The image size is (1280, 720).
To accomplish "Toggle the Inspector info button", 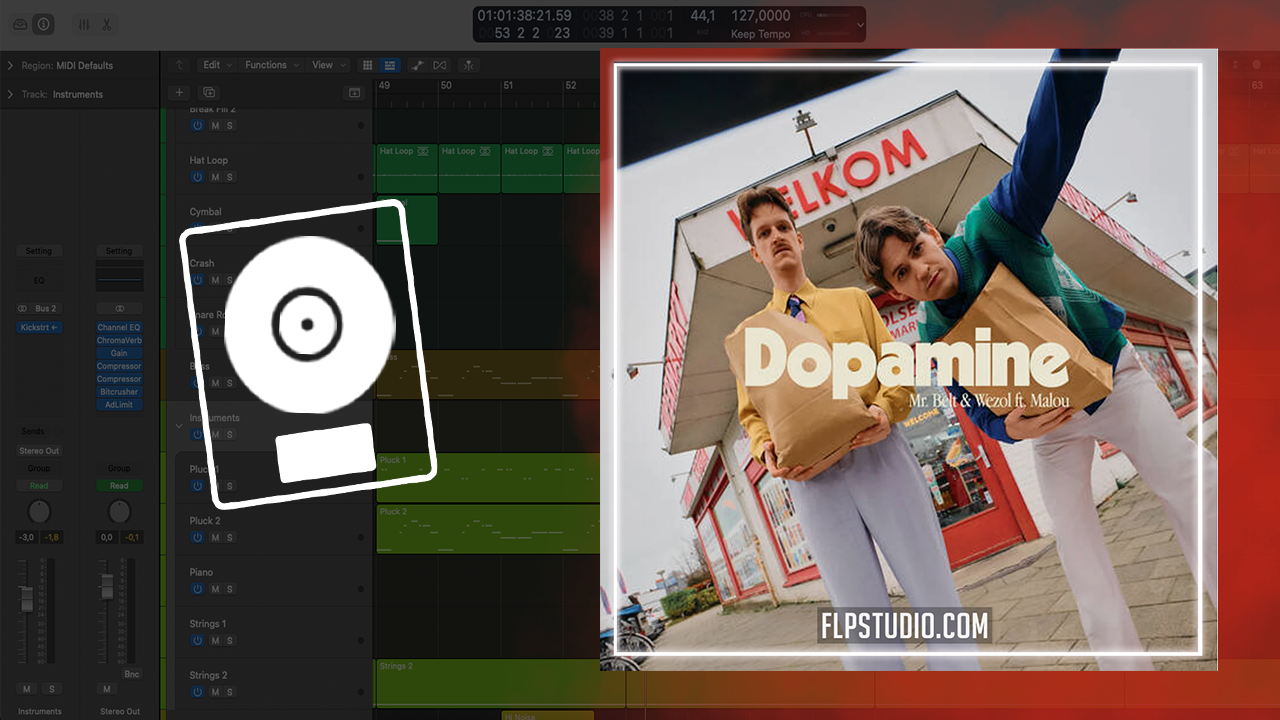I will point(43,24).
